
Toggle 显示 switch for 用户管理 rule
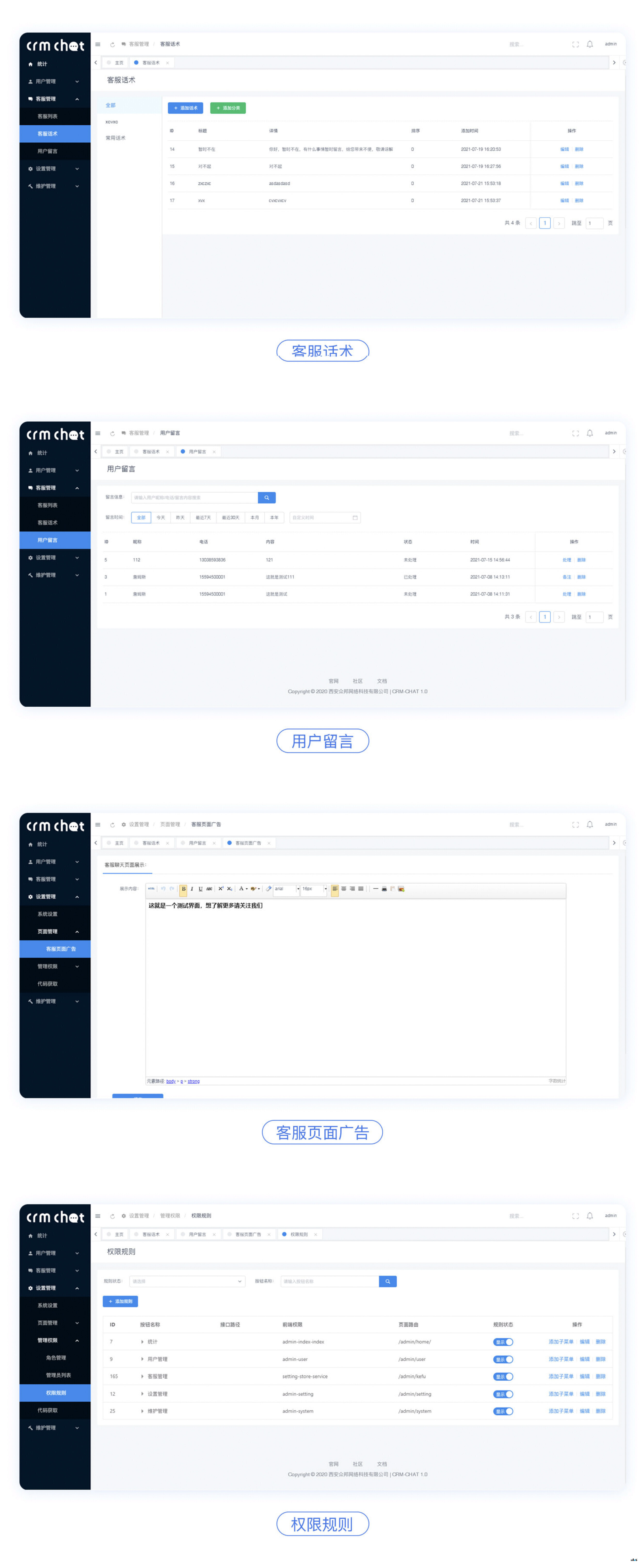click(x=503, y=1359)
